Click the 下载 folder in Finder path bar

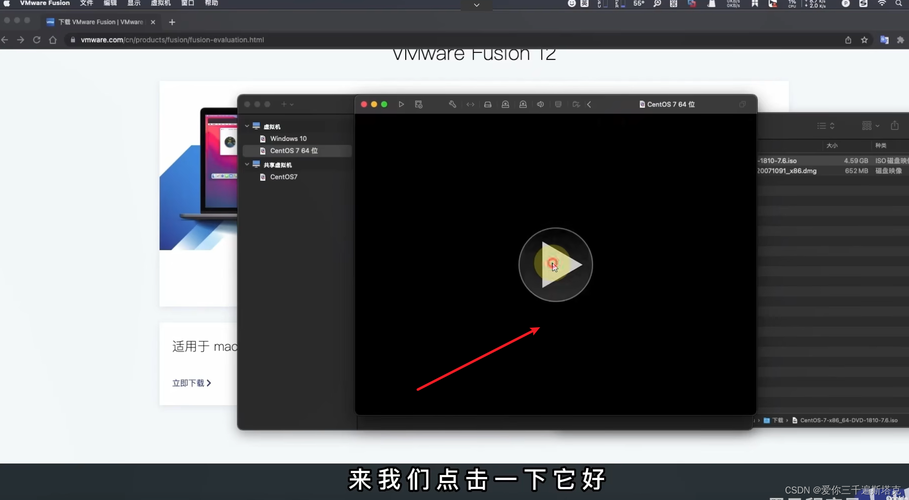click(x=774, y=421)
